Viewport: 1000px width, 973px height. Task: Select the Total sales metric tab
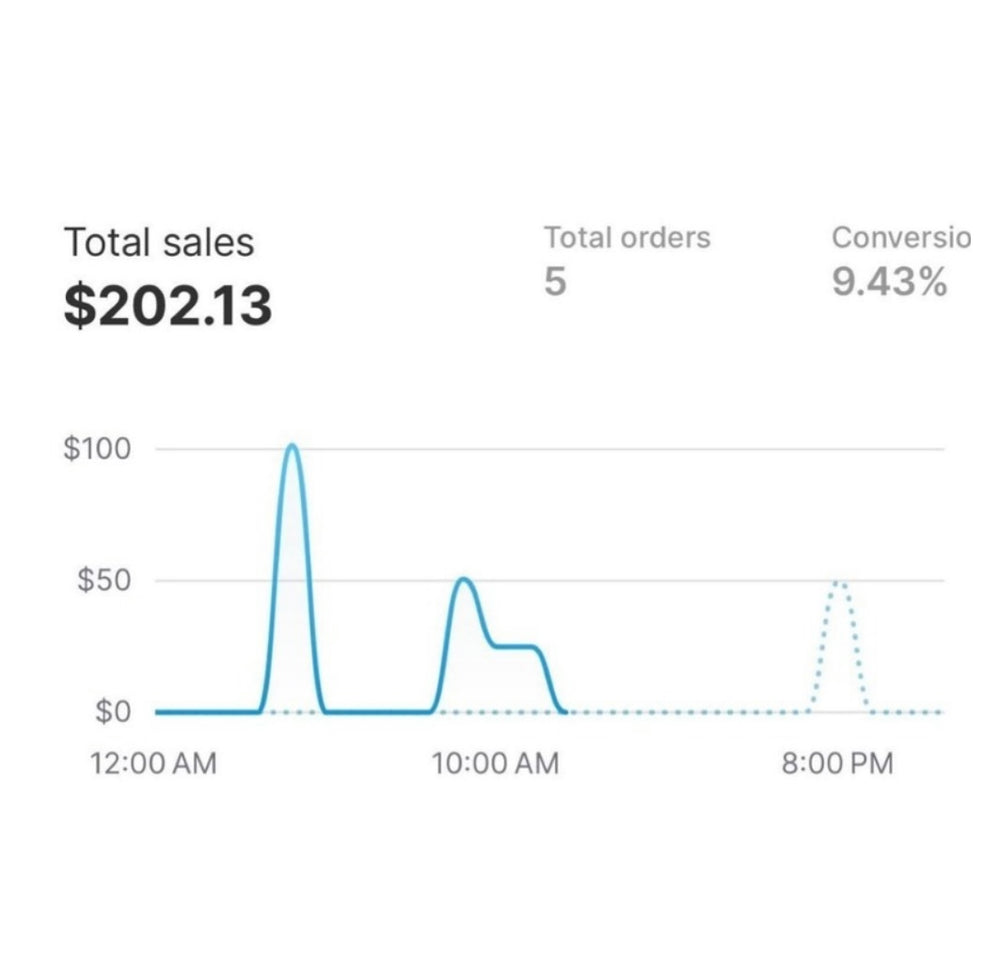tap(159, 243)
